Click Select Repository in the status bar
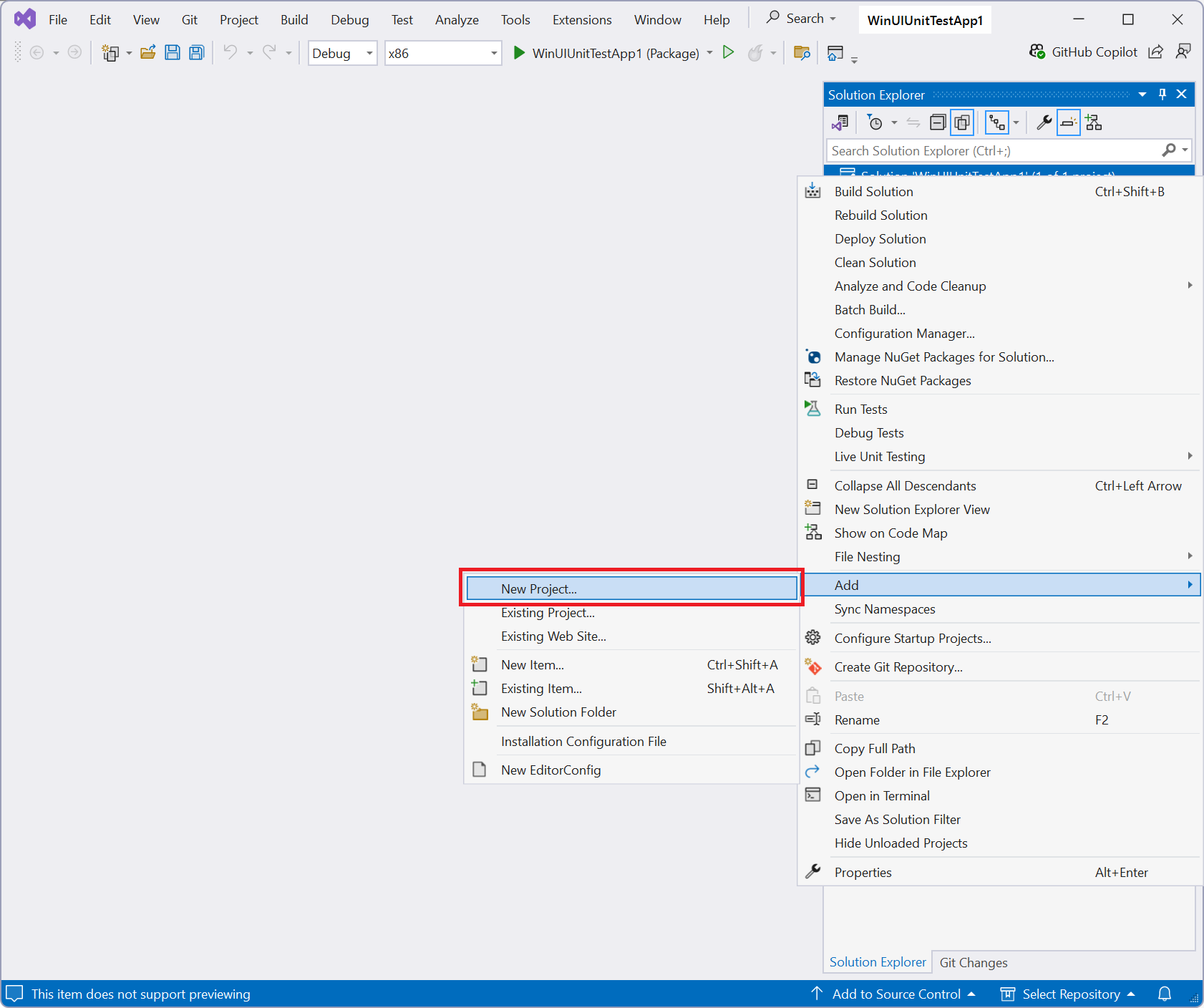1204x1008 pixels. (1070, 994)
